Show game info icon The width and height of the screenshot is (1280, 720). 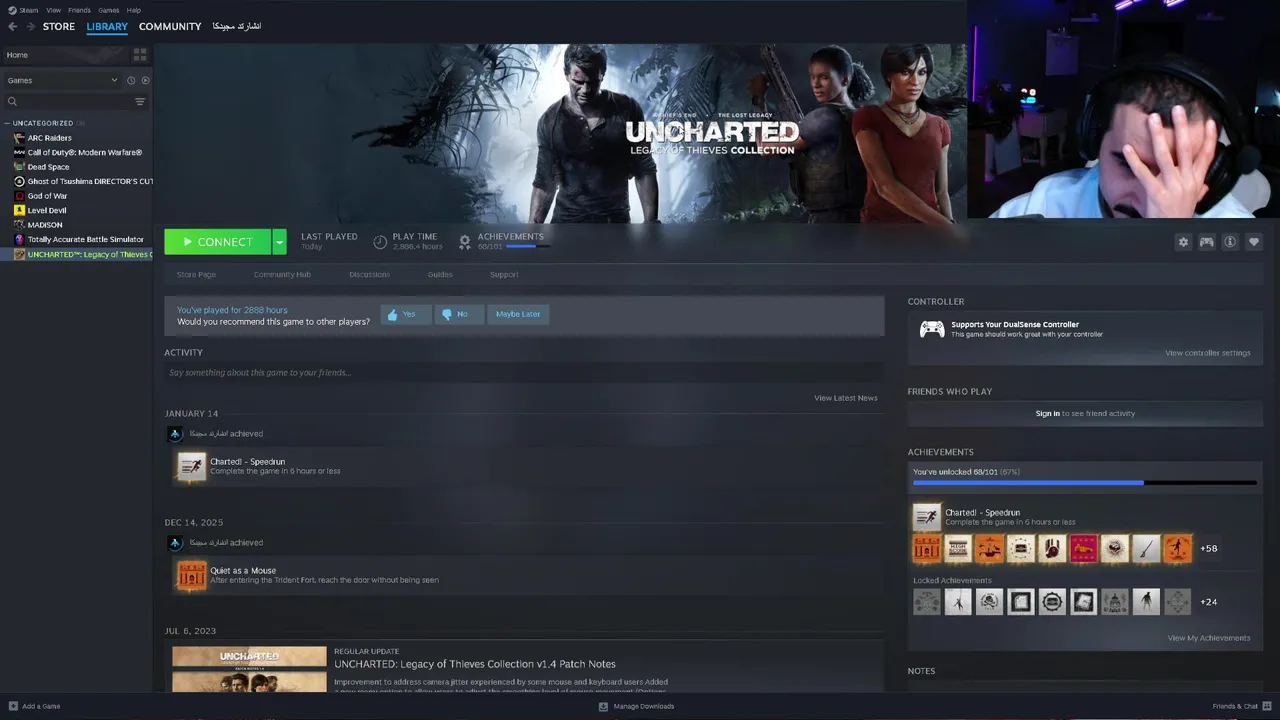1230,242
